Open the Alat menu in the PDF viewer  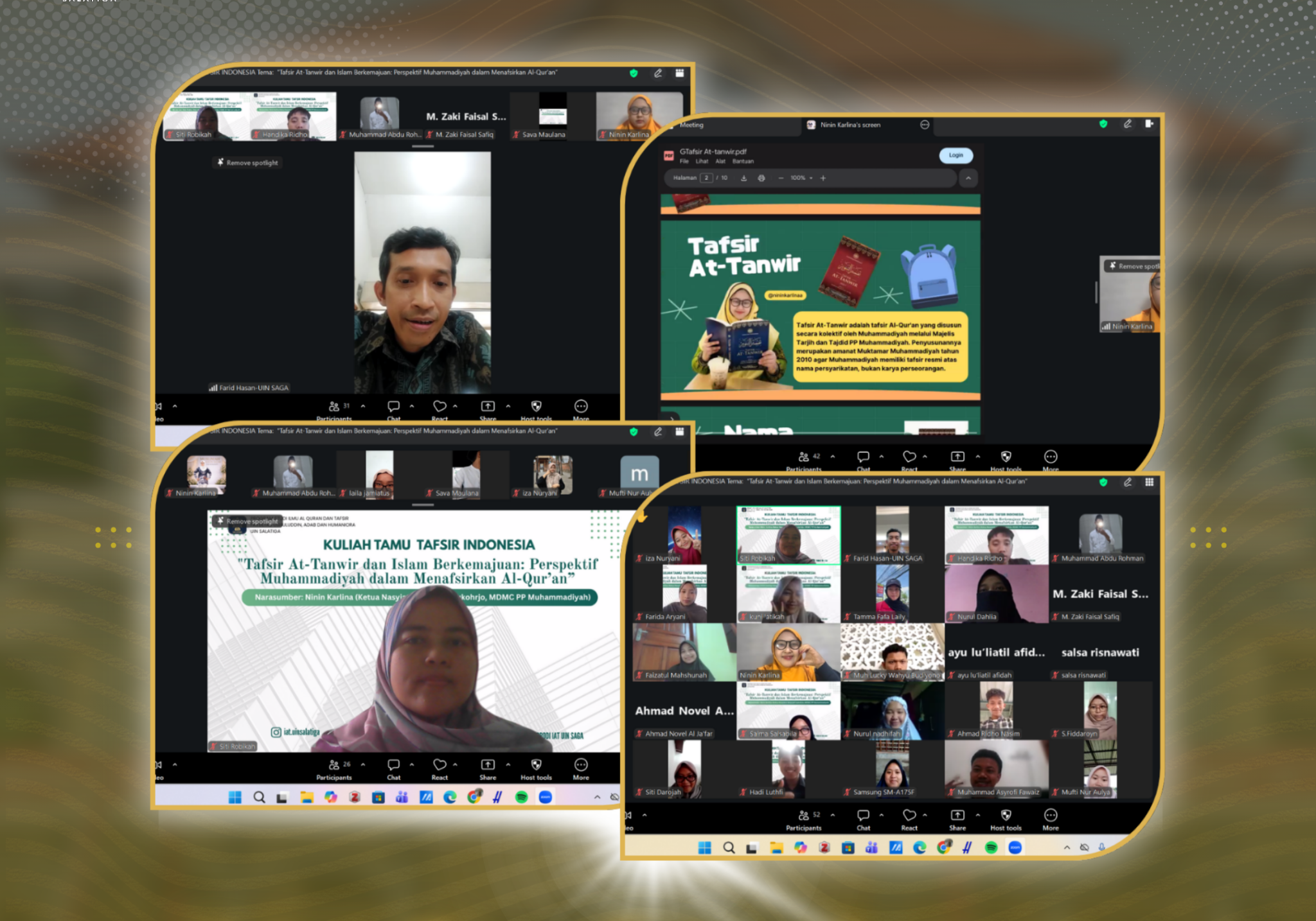coord(720,161)
